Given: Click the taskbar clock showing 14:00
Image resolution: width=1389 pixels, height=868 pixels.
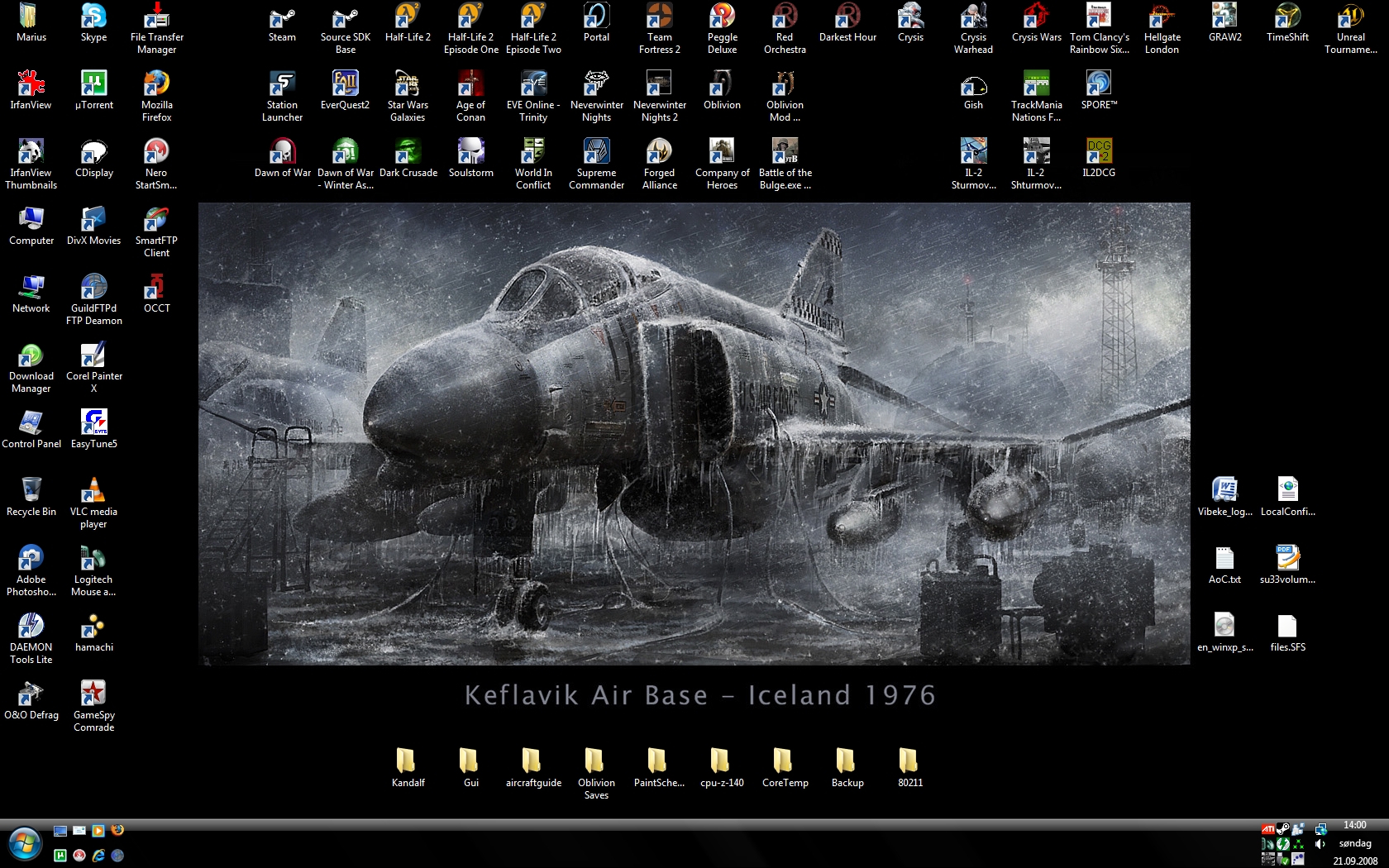Looking at the screenshot, I should coord(1355,825).
